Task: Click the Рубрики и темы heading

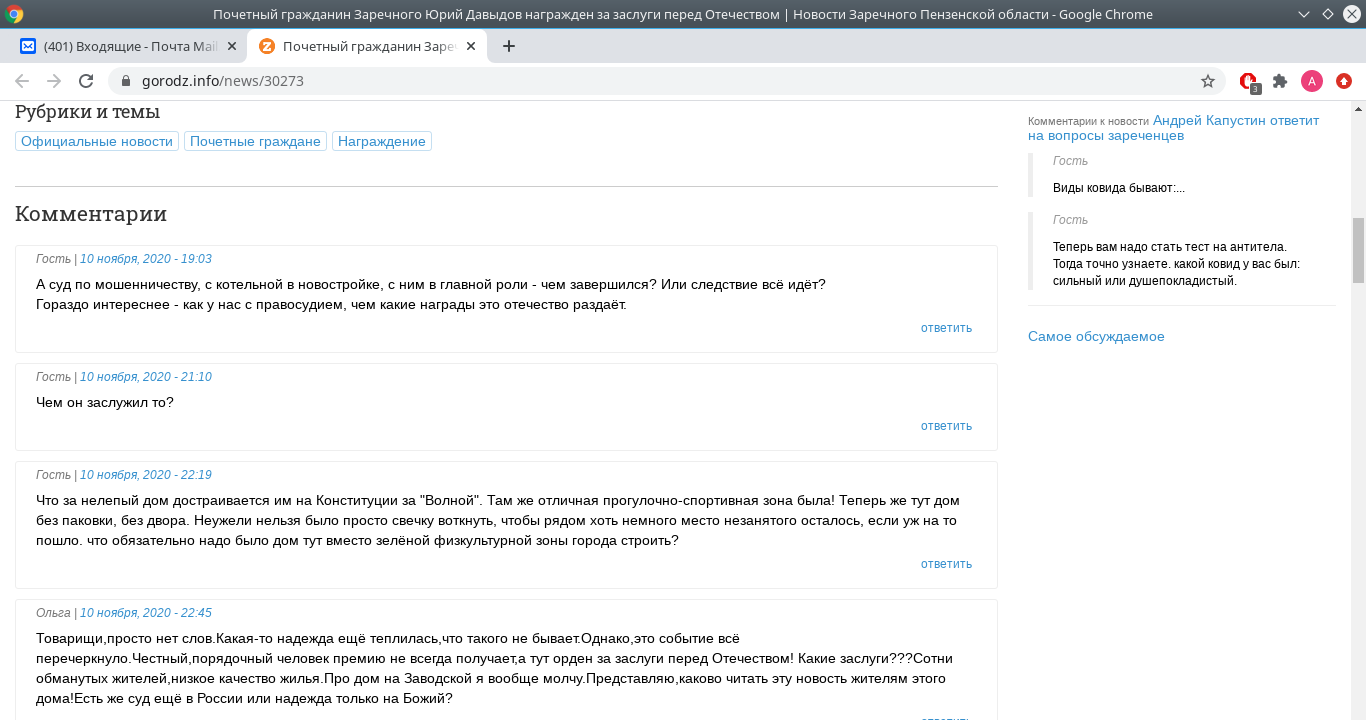Action: pyautogui.click(x=87, y=112)
